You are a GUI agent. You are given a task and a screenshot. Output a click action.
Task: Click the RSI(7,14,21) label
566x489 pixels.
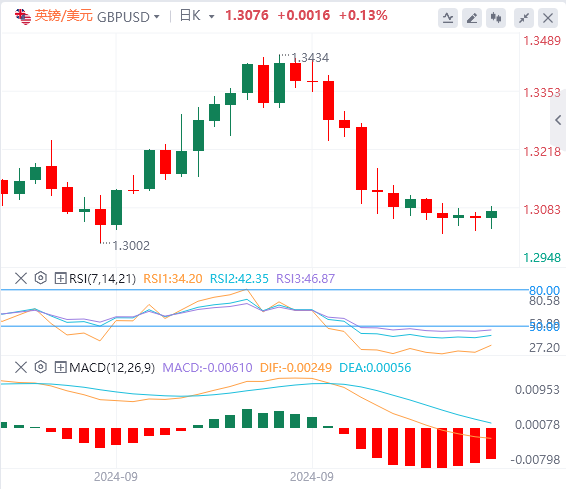(x=103, y=279)
